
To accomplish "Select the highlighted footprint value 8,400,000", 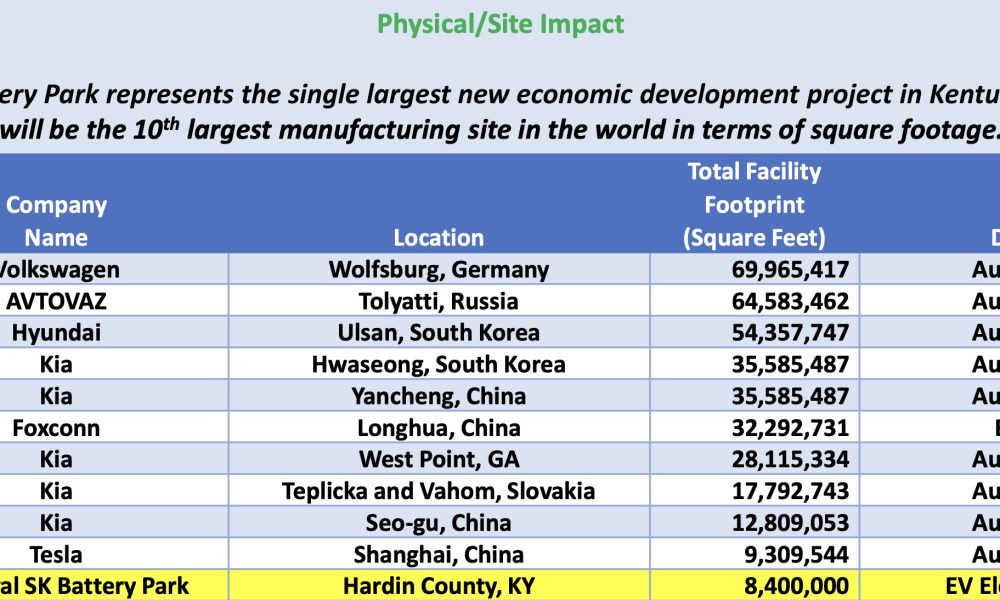I will (x=754, y=585).
